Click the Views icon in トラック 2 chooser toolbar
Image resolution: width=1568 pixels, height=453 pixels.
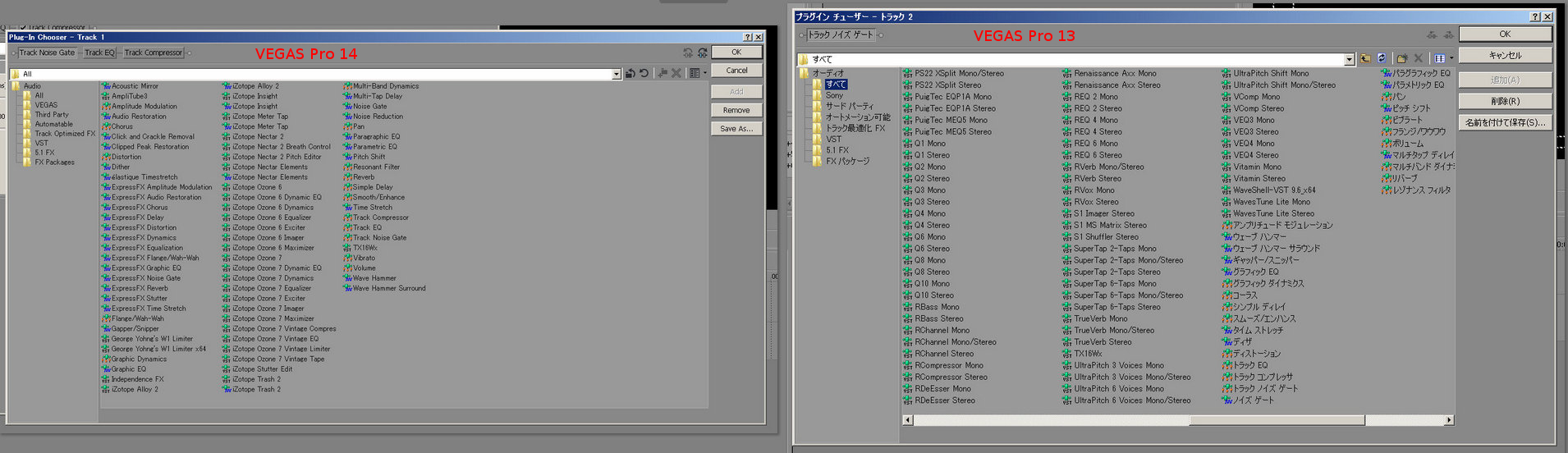coord(1439,58)
